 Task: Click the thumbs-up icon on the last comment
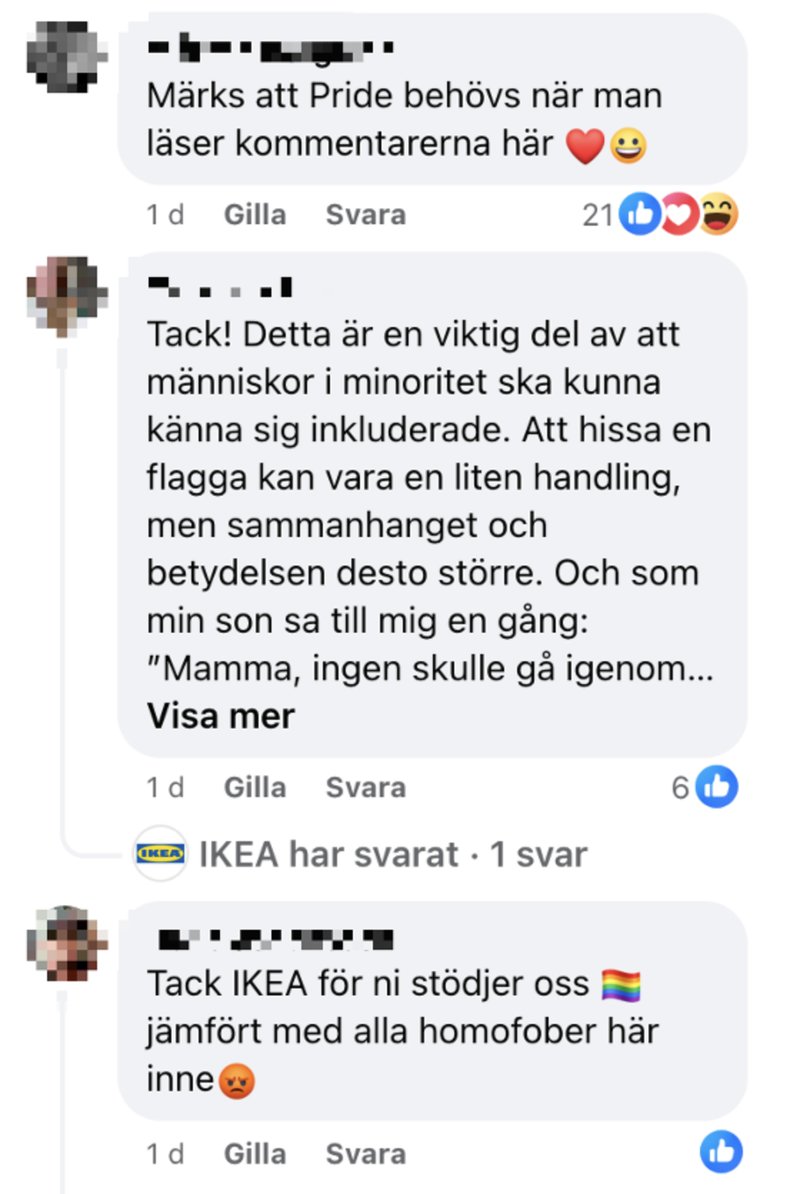pyautogui.click(x=721, y=1152)
